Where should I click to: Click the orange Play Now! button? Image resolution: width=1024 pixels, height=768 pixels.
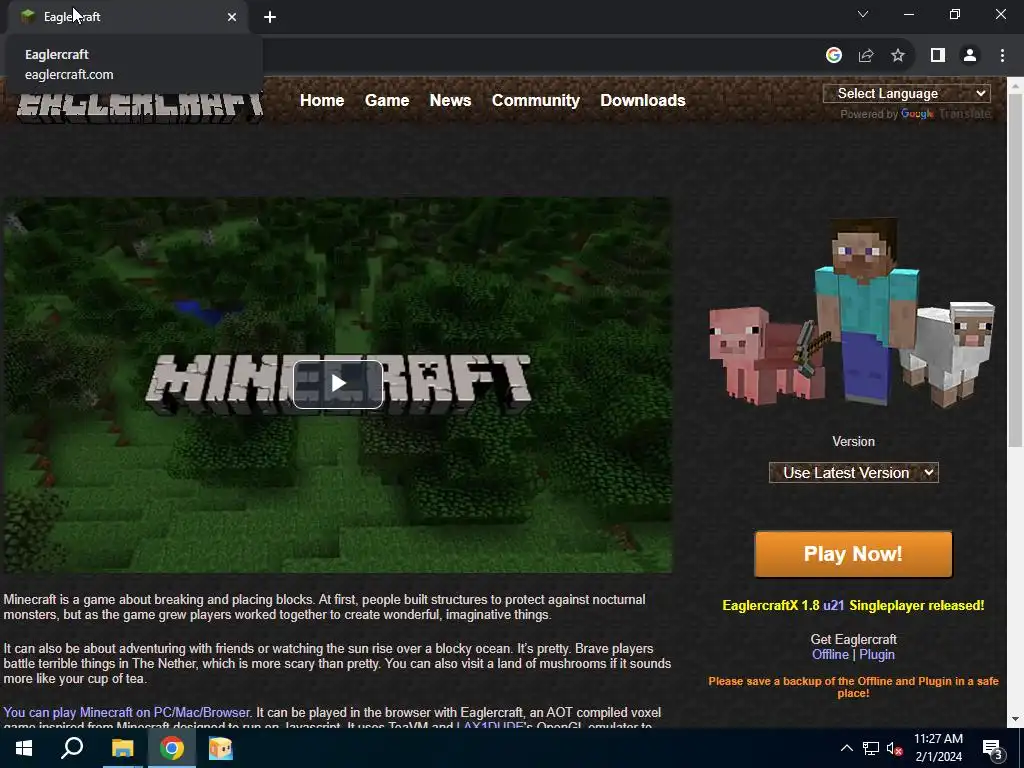[x=853, y=554]
